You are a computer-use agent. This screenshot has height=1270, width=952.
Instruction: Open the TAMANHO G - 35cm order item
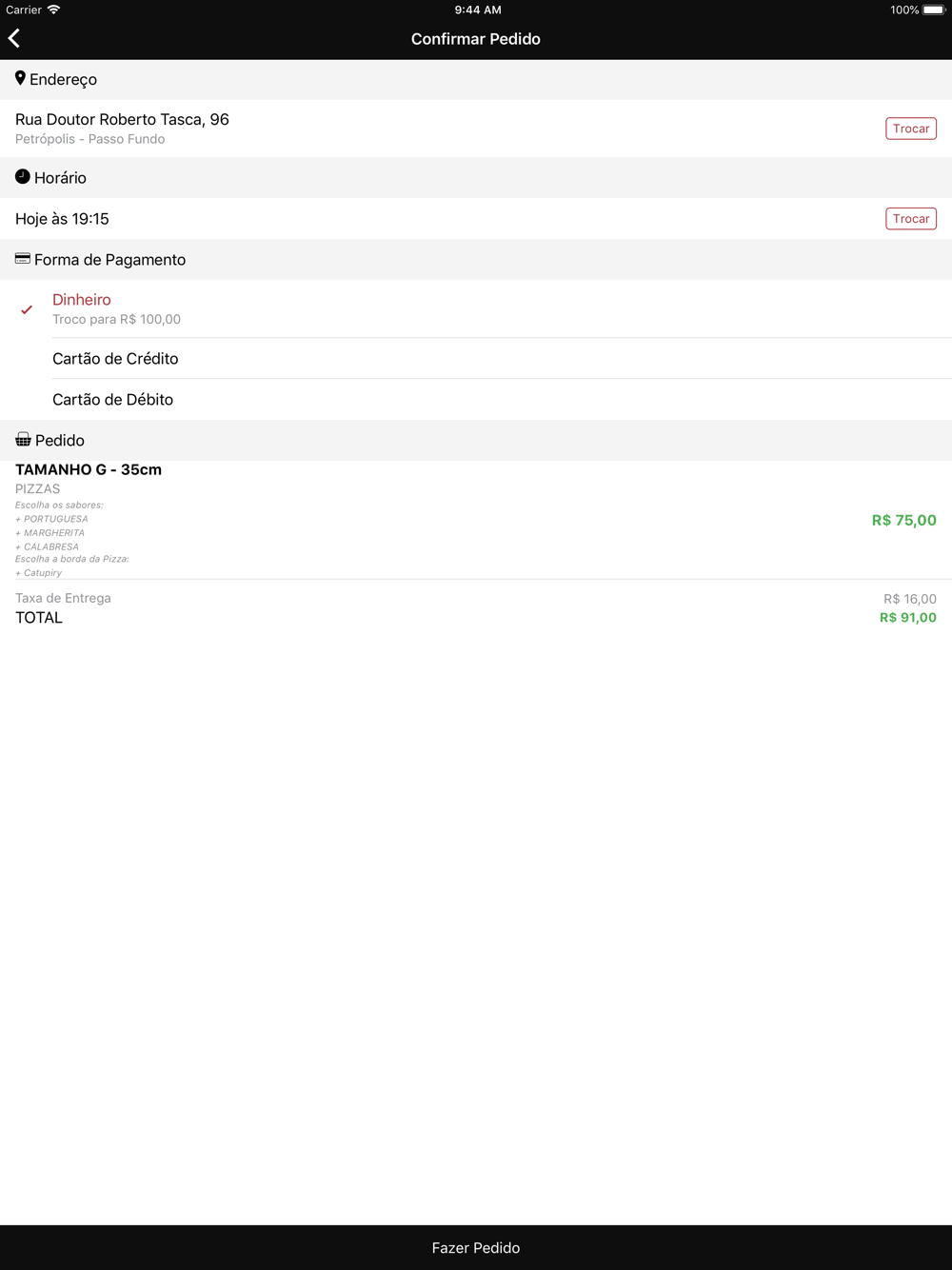coord(476,520)
